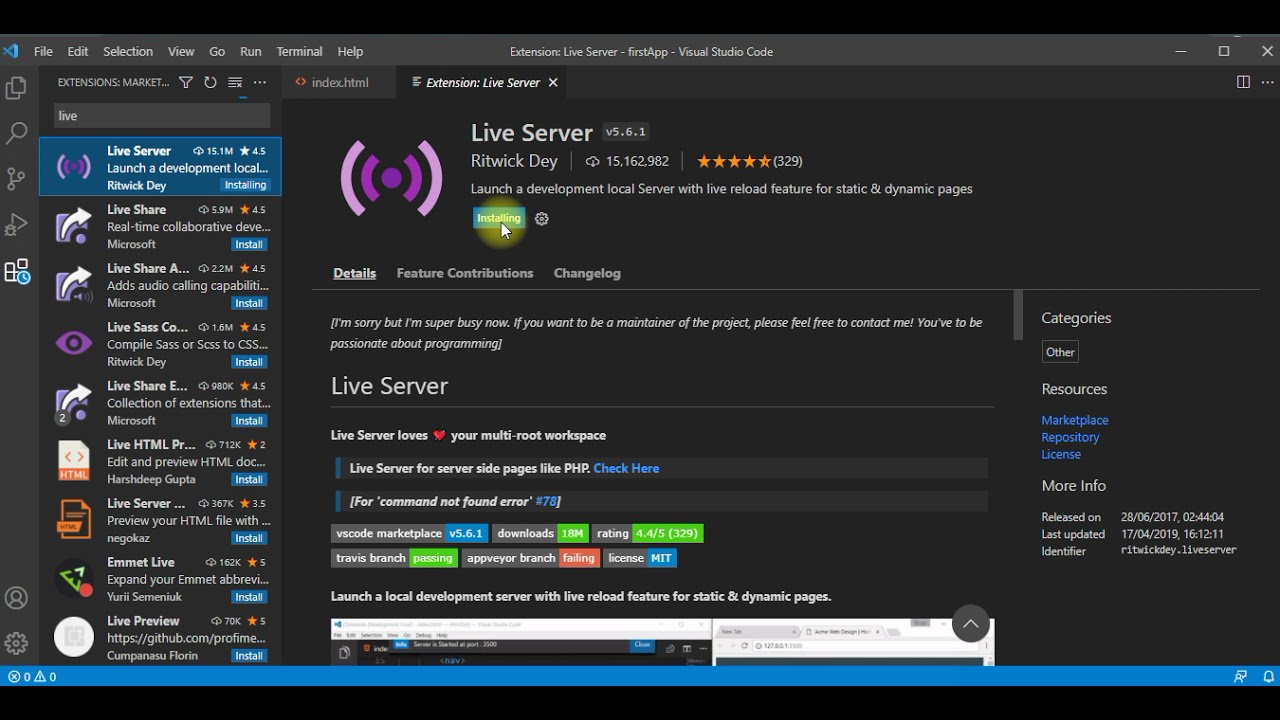Open the File menu

click(x=43, y=51)
